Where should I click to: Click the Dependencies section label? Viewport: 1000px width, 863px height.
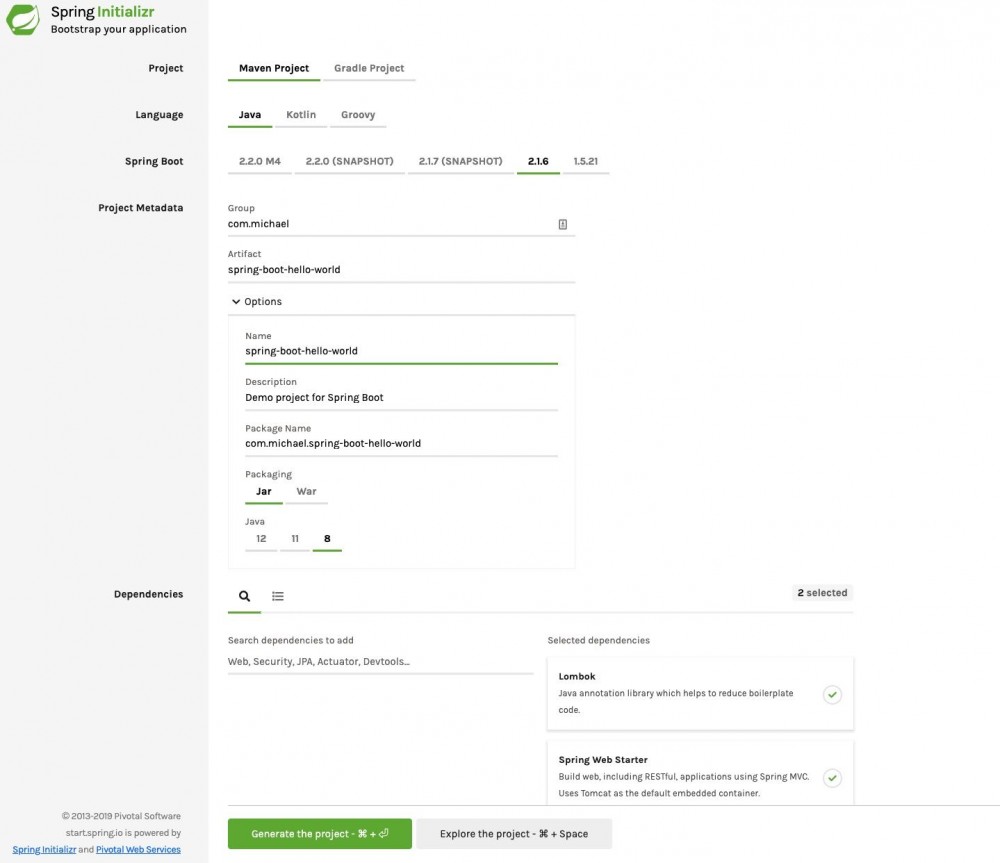[149, 594]
